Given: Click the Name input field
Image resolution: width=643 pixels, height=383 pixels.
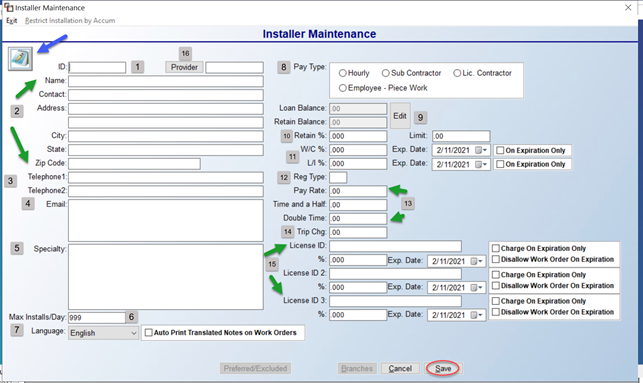Looking at the screenshot, I should pos(166,81).
